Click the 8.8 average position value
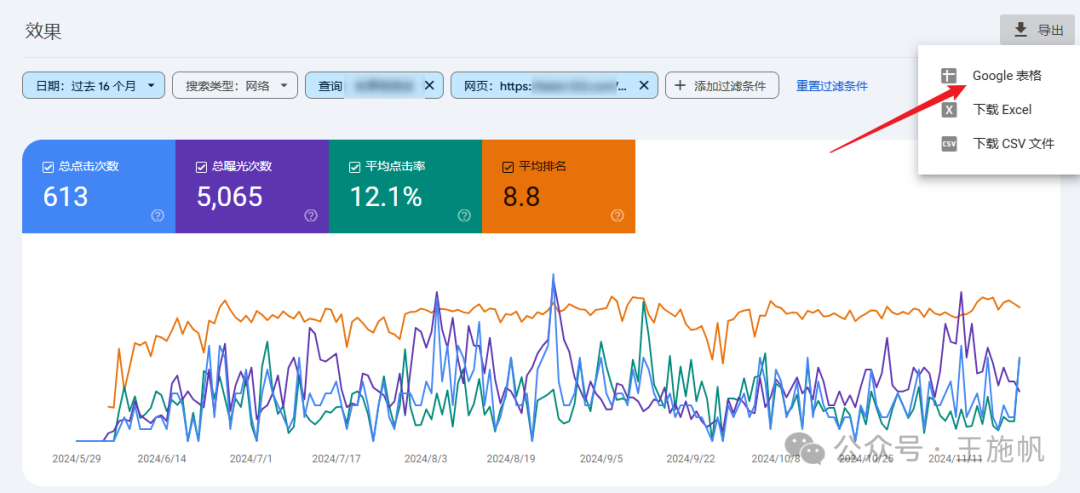1080x493 pixels. [x=521, y=197]
